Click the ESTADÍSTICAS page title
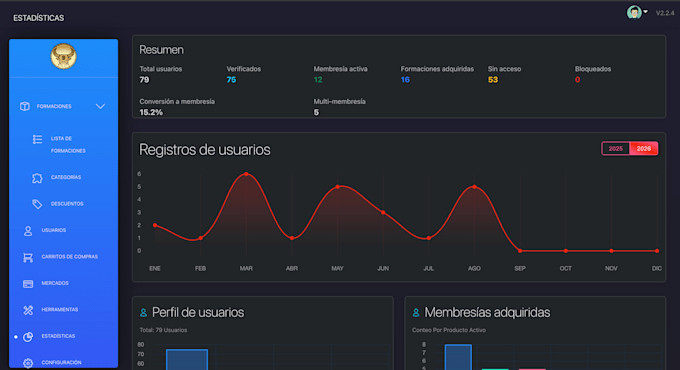Screen dimensions: 680x370 [39, 18]
